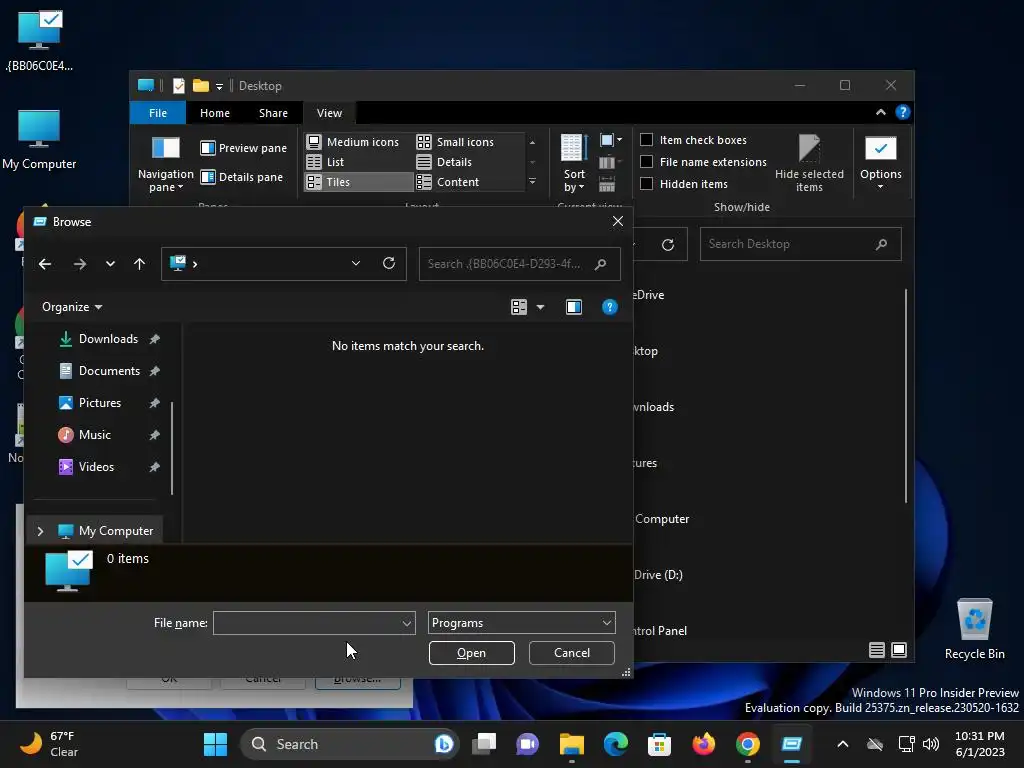Open Google Chrome from taskbar
This screenshot has height=768, width=1024.
pos(748,744)
